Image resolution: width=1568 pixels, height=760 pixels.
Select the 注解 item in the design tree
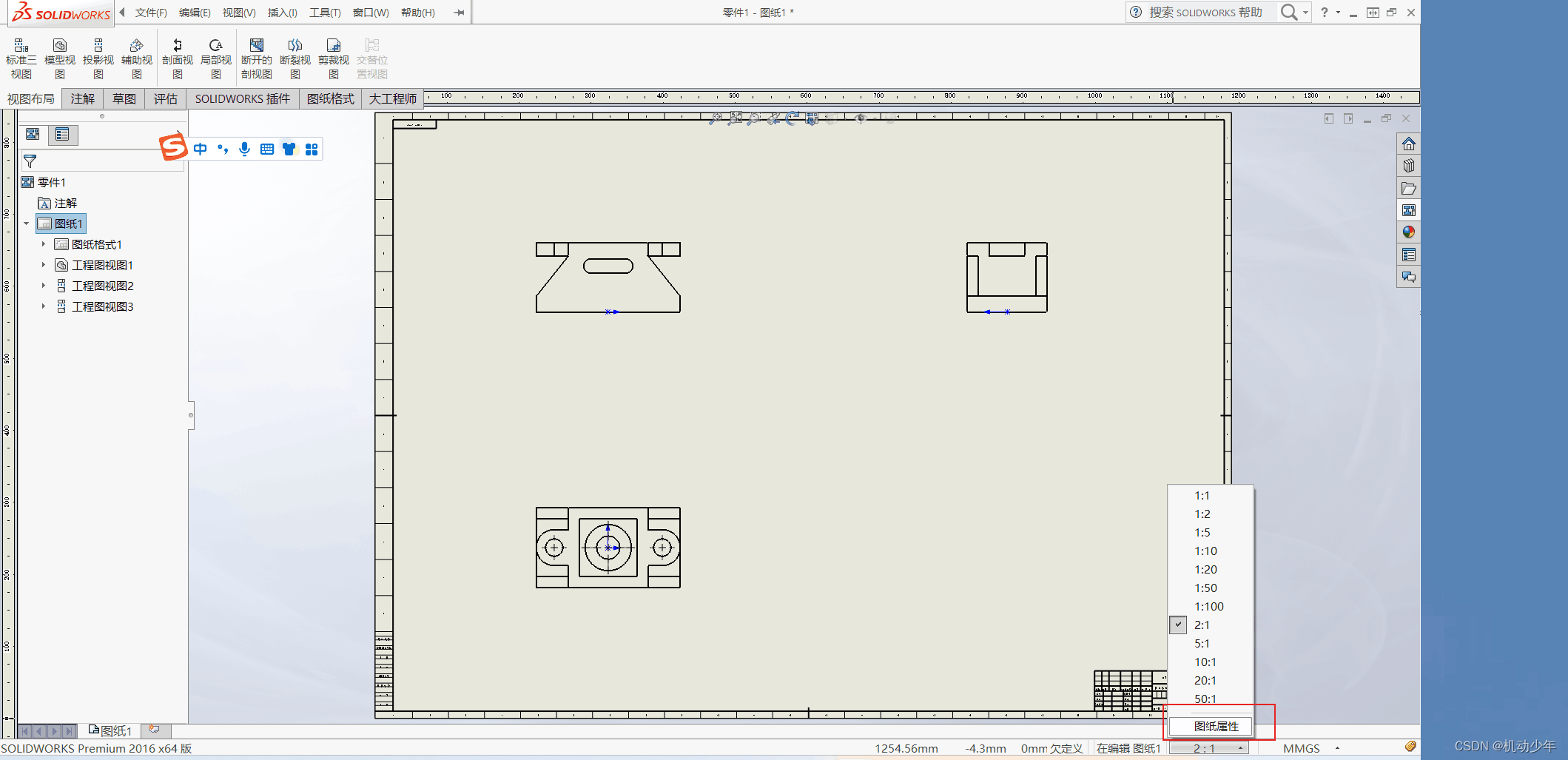(58, 203)
